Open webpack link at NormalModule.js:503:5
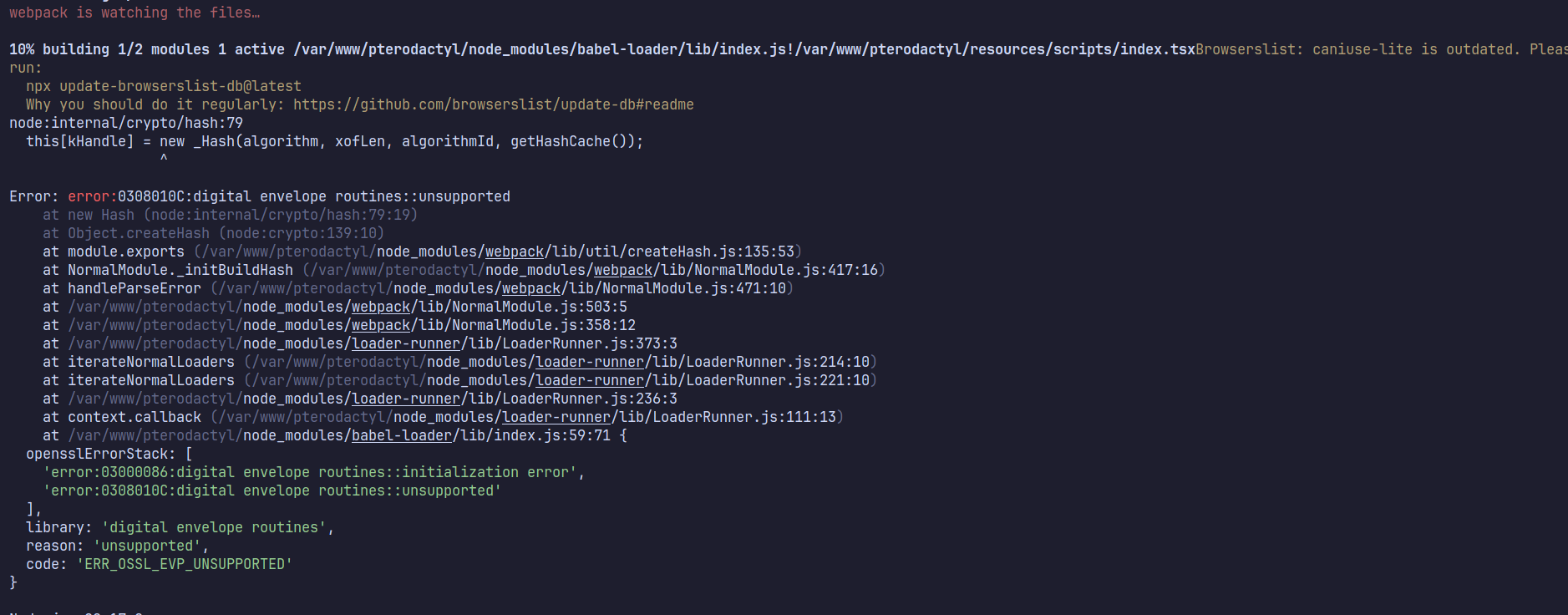Screen dimensions: 1568x615 pyautogui.click(x=381, y=307)
